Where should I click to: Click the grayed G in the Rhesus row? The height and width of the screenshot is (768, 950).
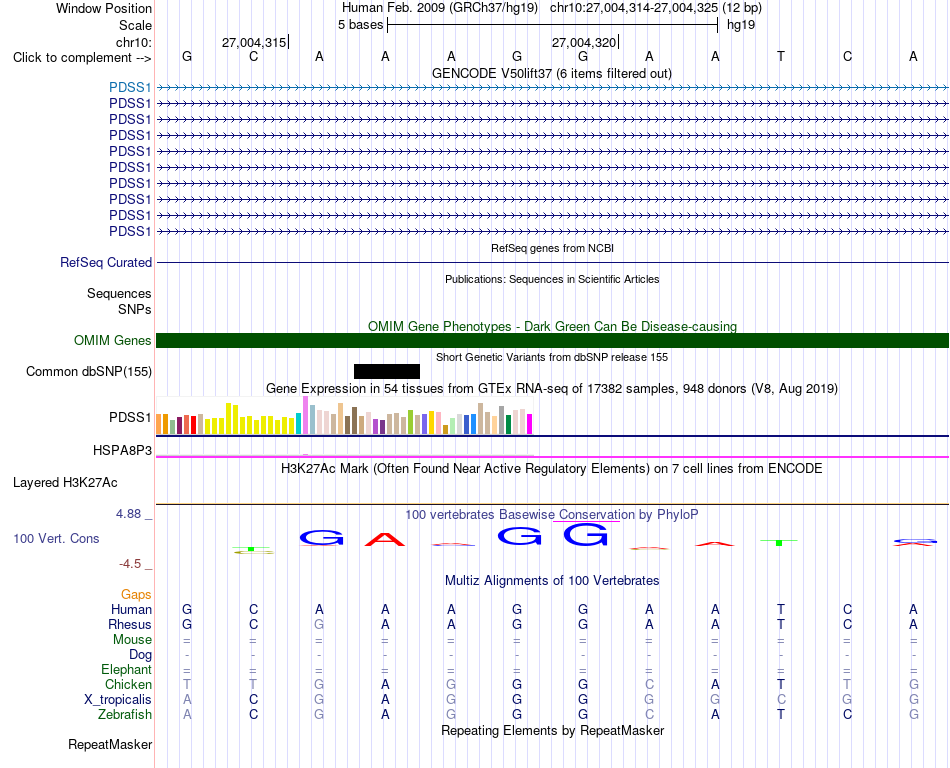[319, 624]
